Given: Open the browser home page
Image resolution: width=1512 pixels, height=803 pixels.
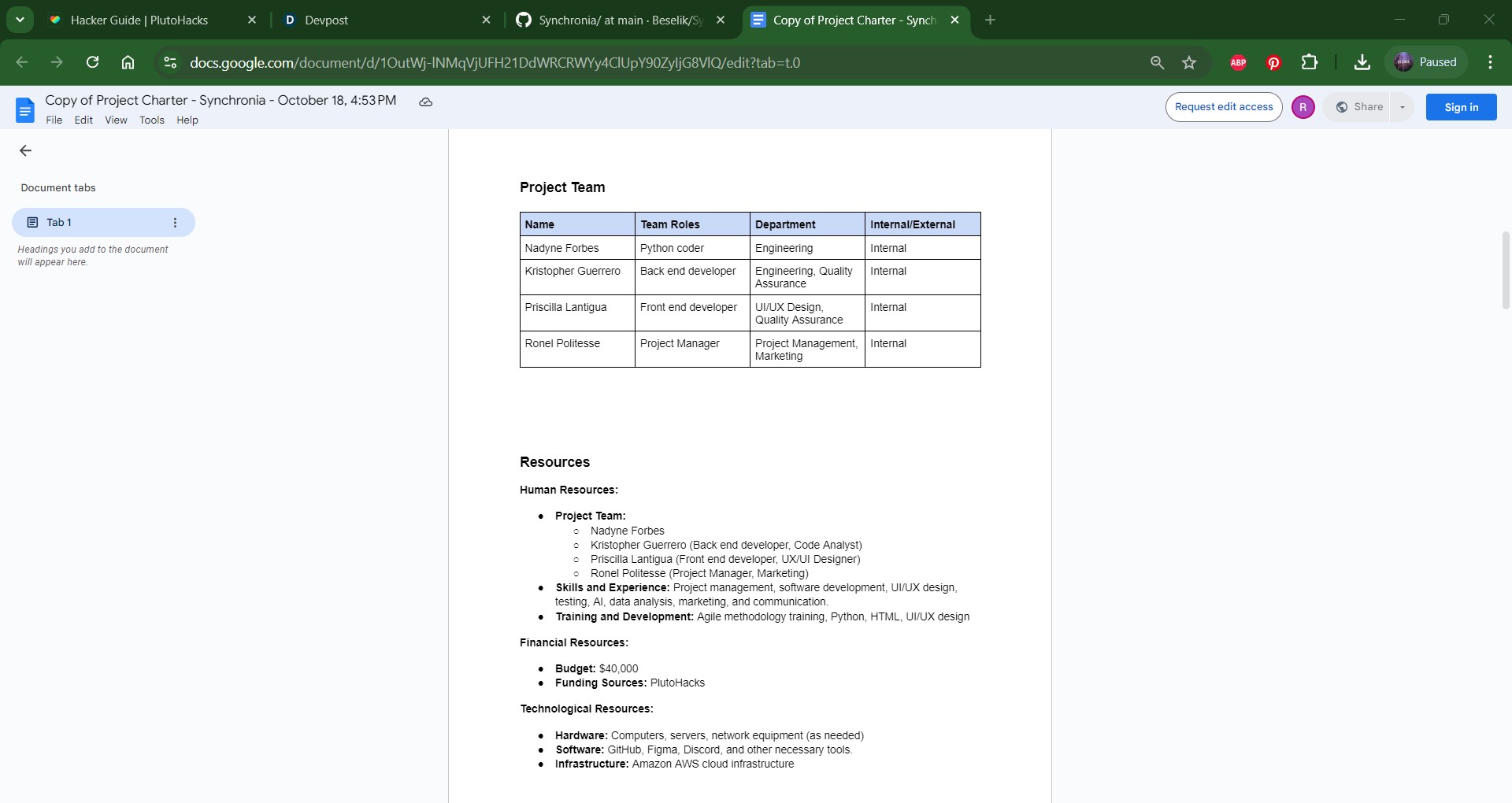Looking at the screenshot, I should pyautogui.click(x=128, y=62).
